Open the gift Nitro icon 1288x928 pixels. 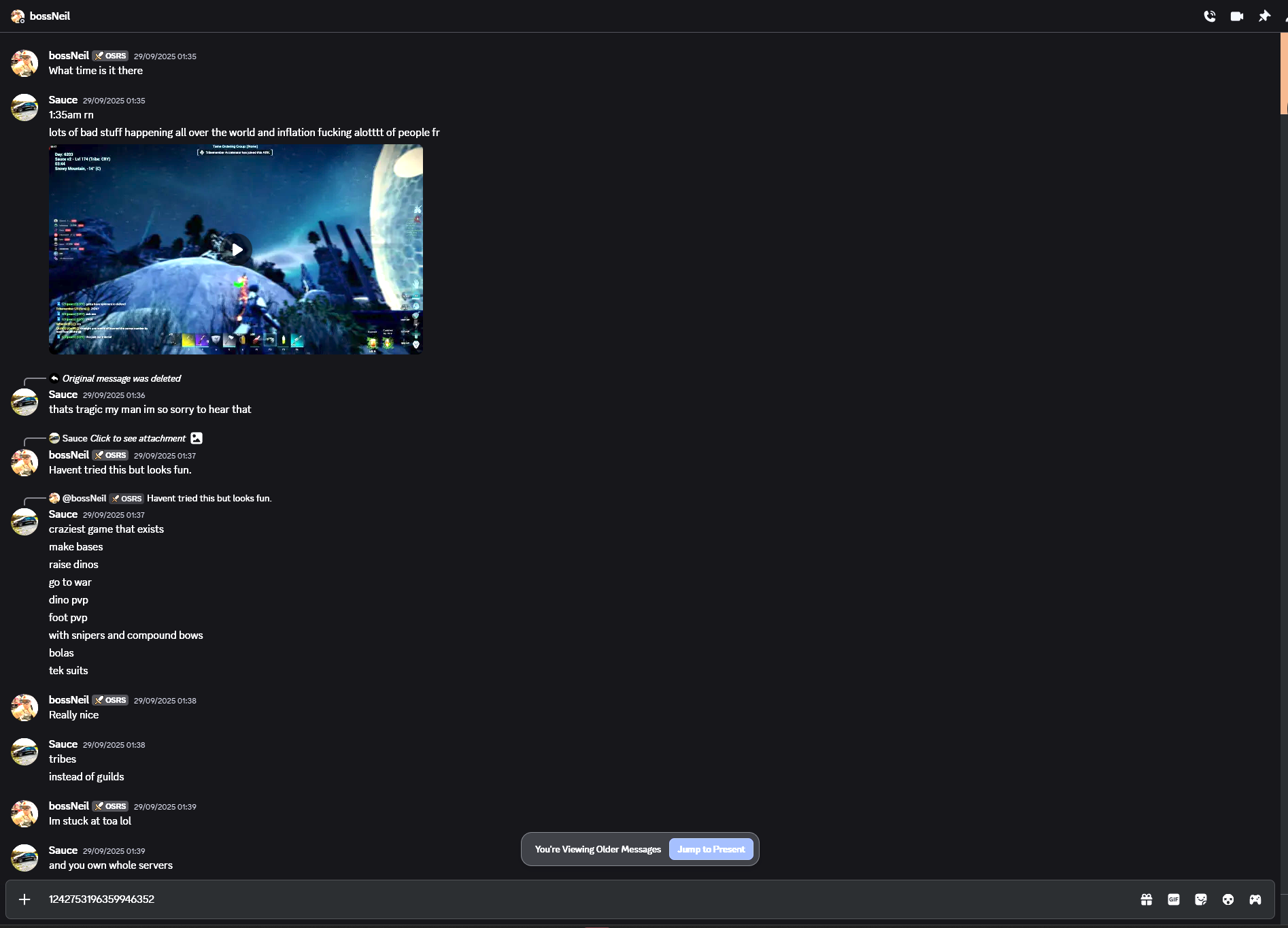pos(1146,899)
